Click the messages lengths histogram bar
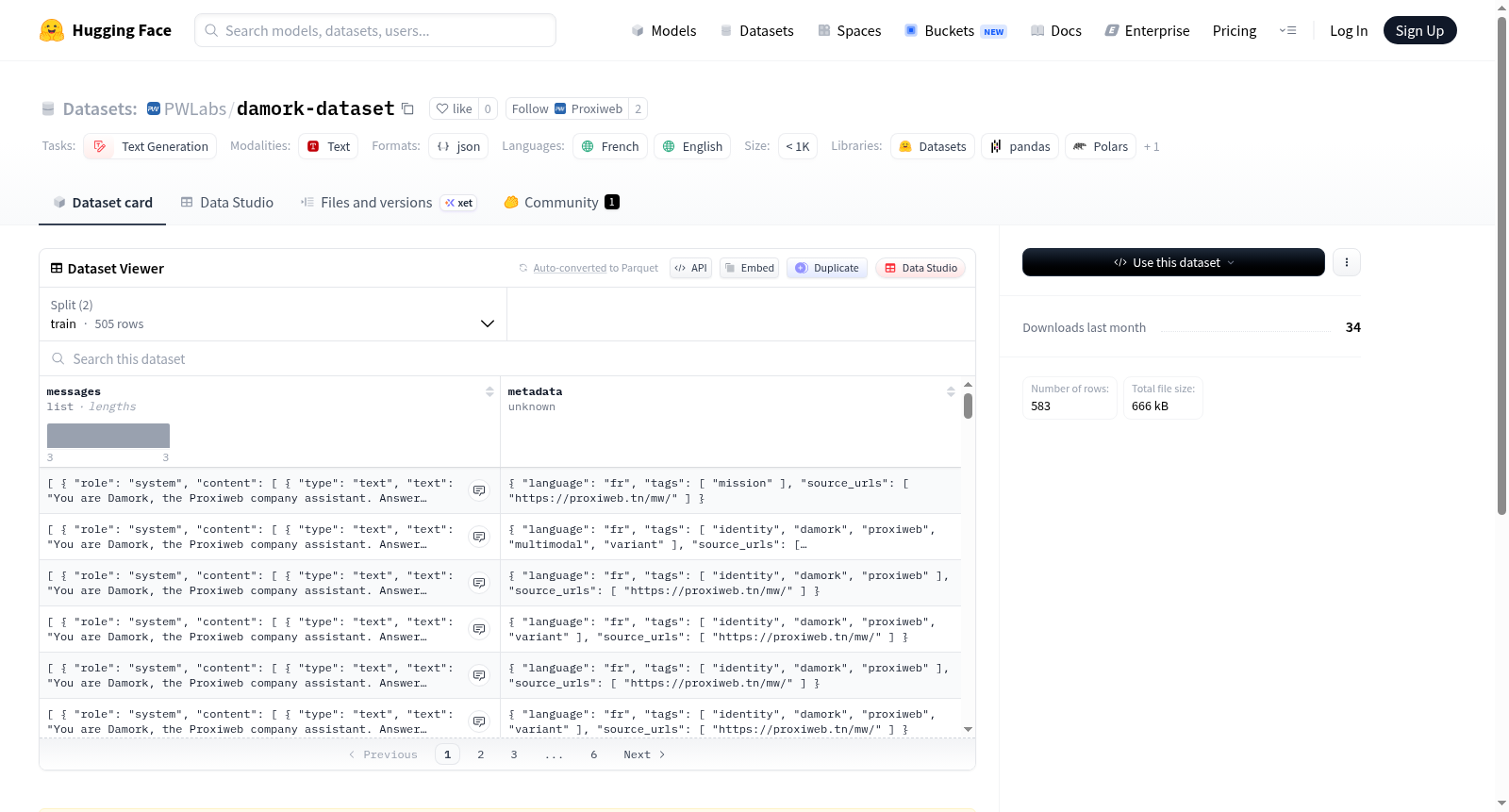The width and height of the screenshot is (1509, 812). (x=108, y=436)
